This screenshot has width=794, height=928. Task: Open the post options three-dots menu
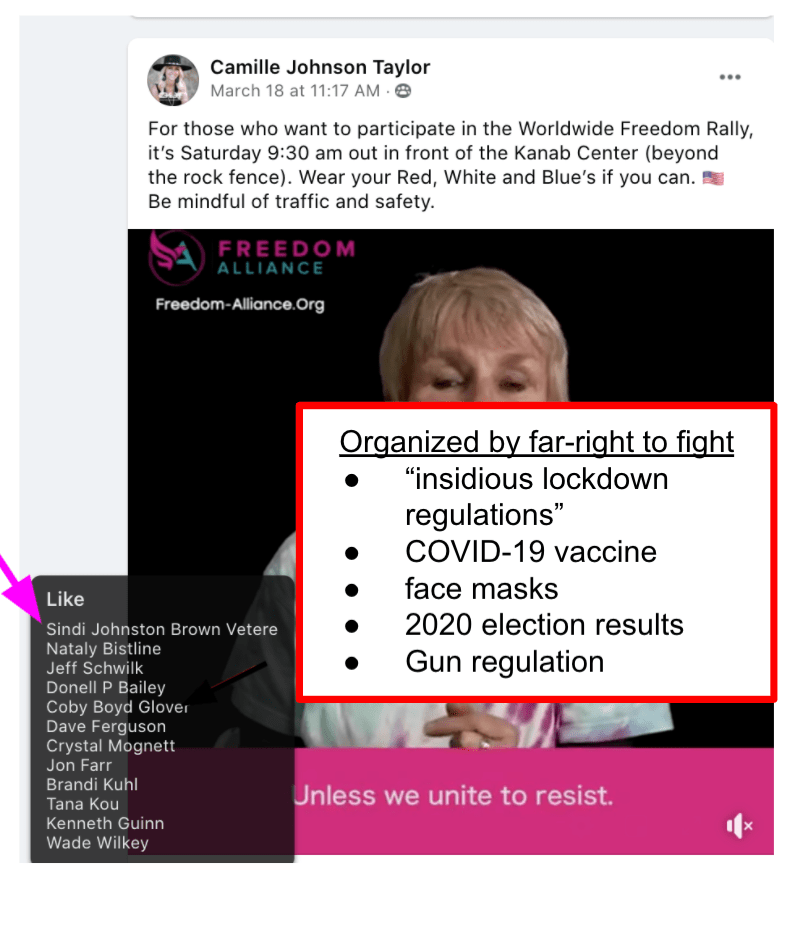[x=730, y=77]
